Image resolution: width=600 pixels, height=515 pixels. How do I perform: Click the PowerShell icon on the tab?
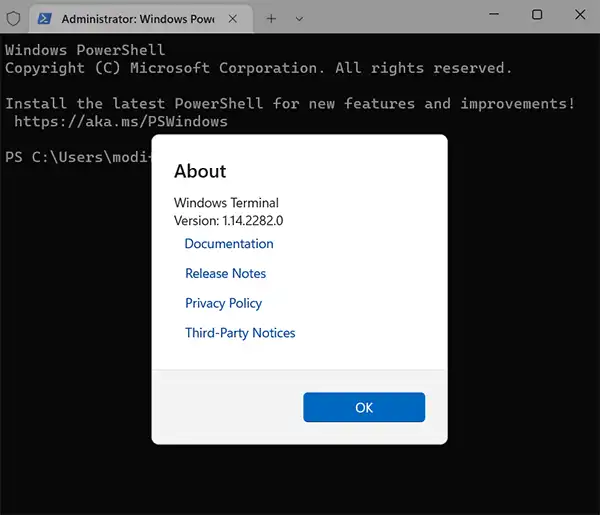click(x=44, y=18)
